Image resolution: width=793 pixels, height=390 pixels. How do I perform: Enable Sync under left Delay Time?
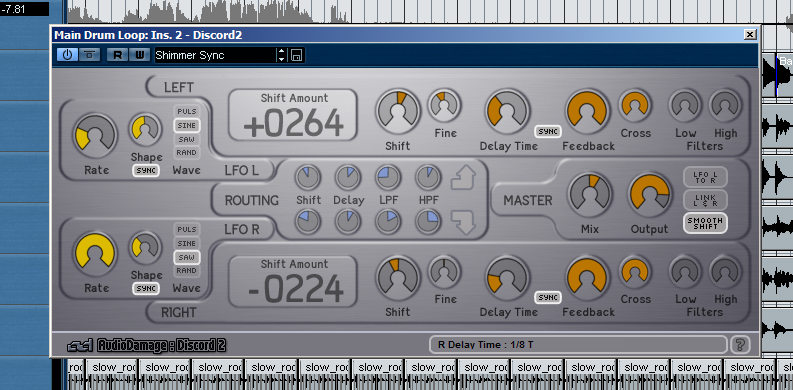[x=548, y=131]
